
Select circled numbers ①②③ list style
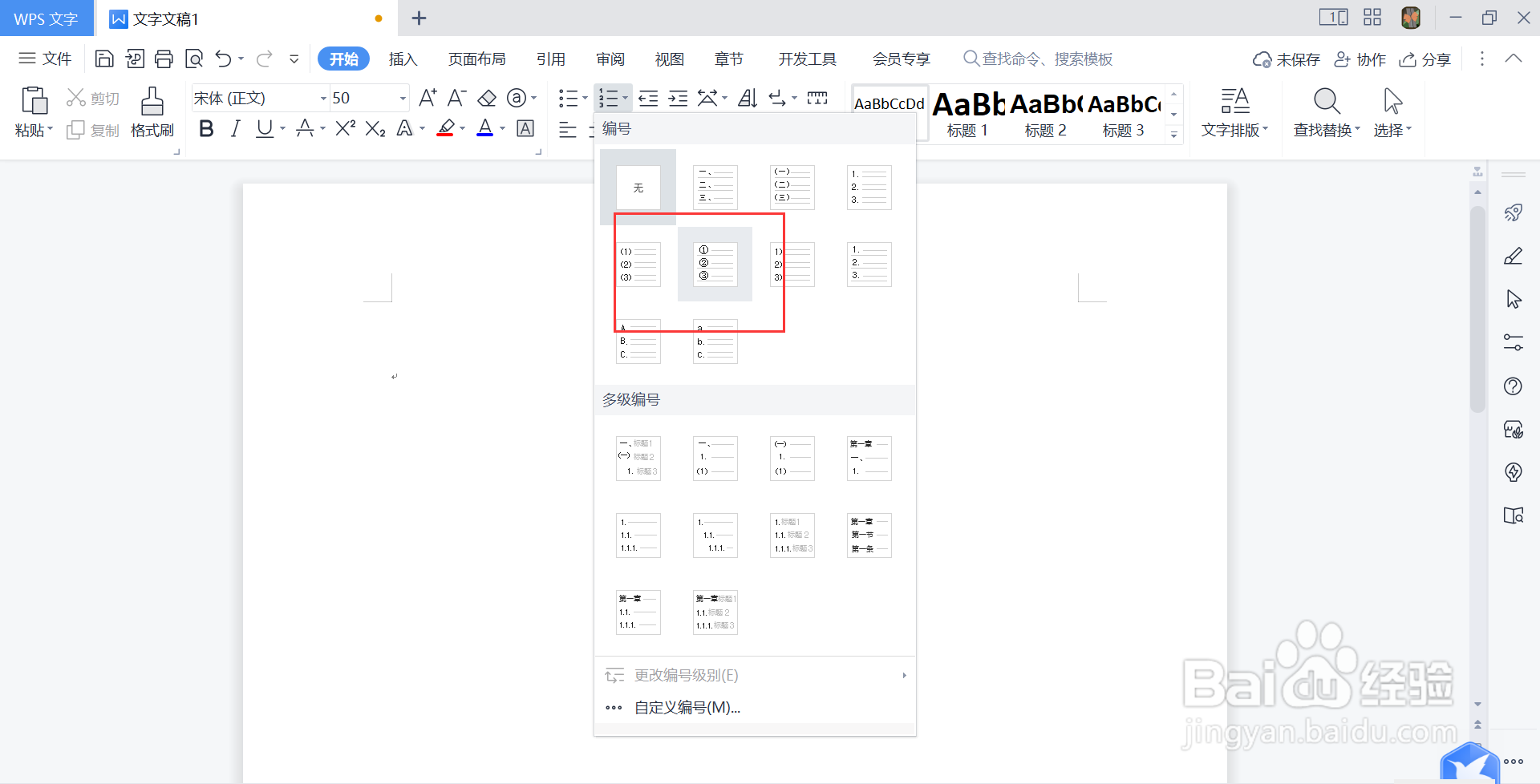pyautogui.click(x=715, y=264)
